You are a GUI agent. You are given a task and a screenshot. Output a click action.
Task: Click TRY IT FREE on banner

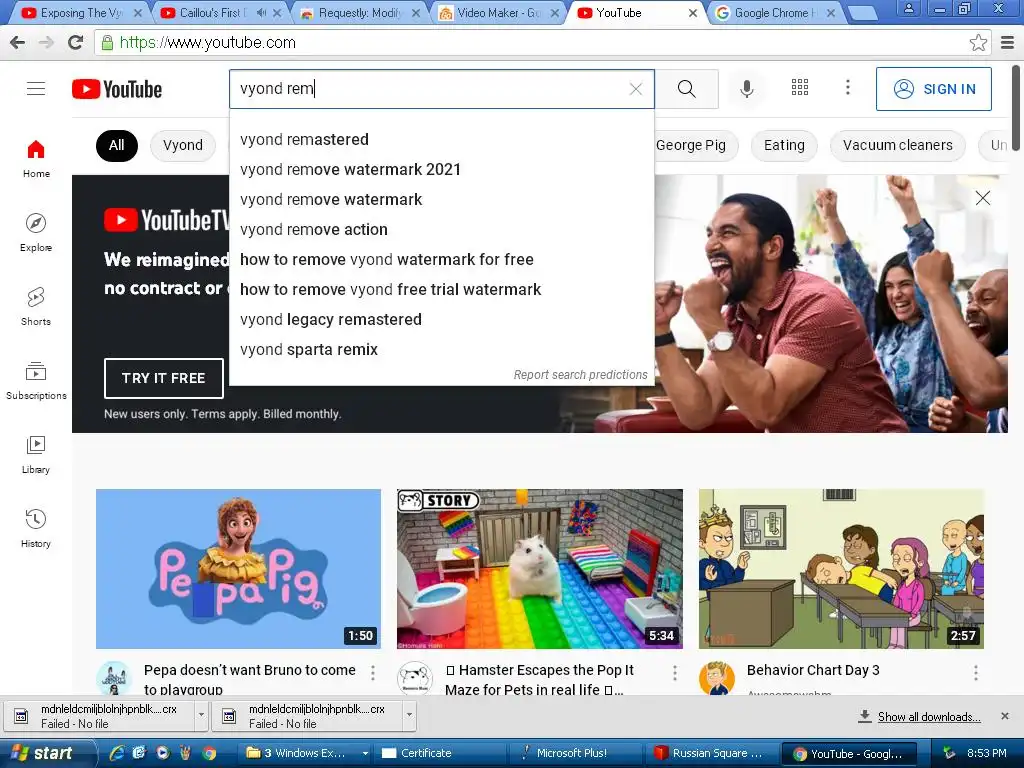[163, 378]
